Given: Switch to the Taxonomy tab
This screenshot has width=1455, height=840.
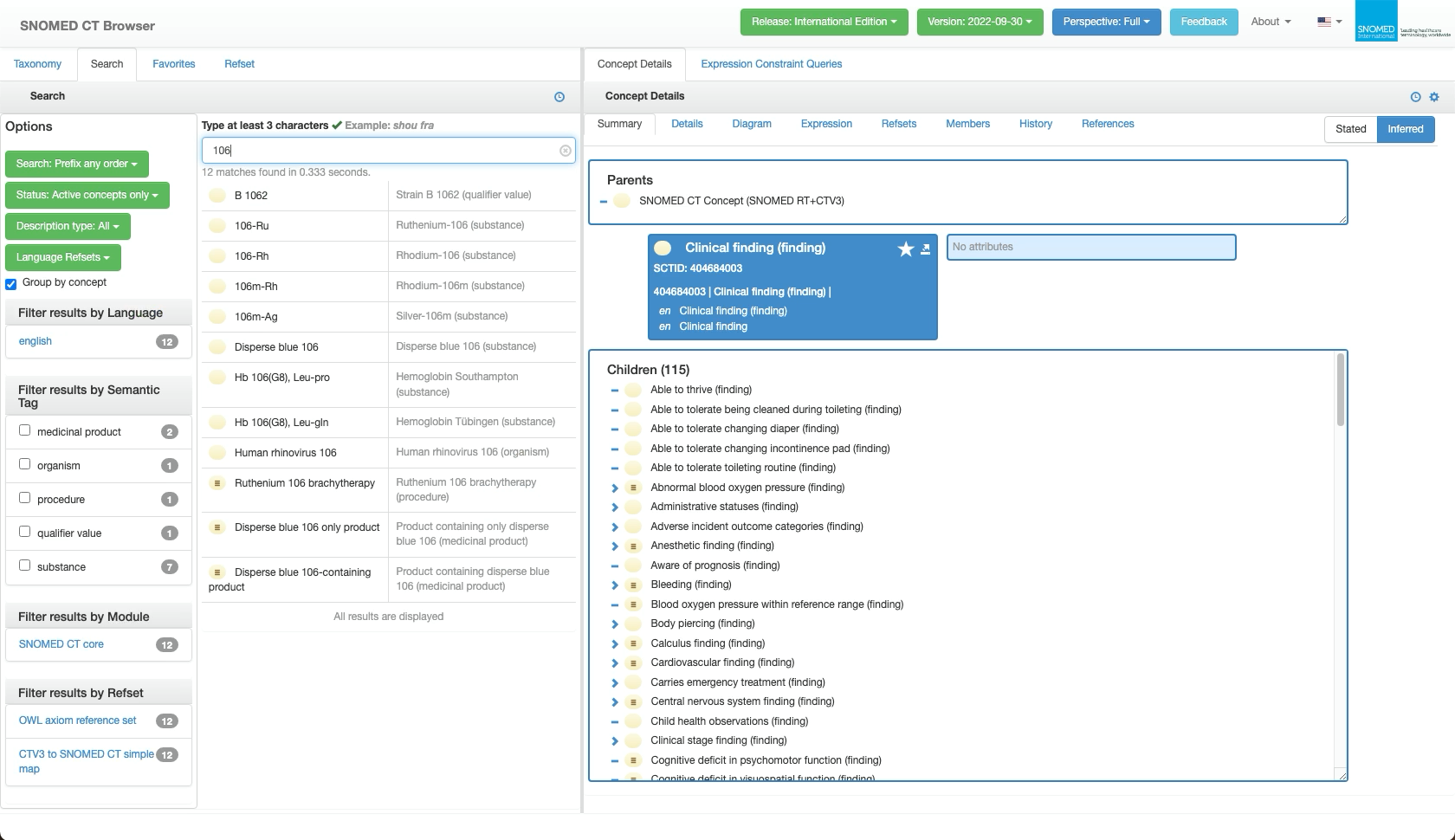Looking at the screenshot, I should pyautogui.click(x=37, y=64).
